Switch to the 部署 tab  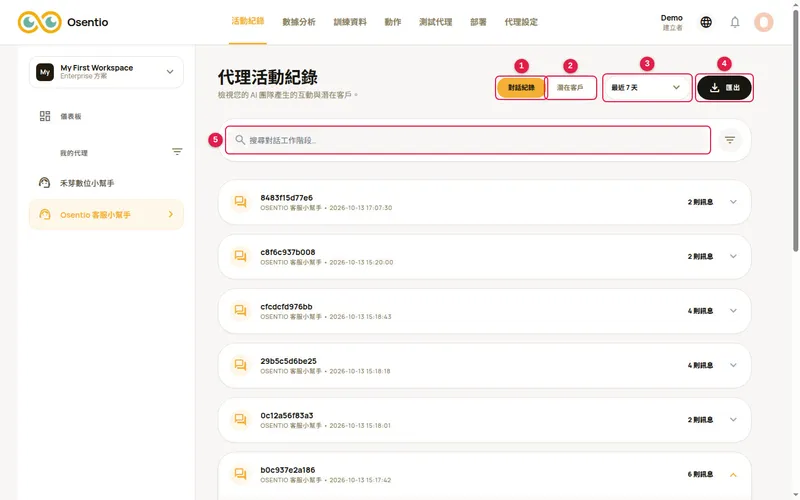coord(478,22)
